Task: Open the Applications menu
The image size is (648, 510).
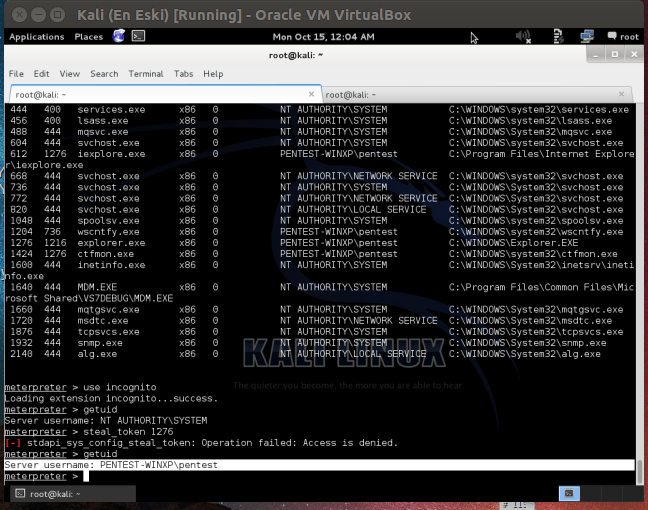Action: point(36,37)
